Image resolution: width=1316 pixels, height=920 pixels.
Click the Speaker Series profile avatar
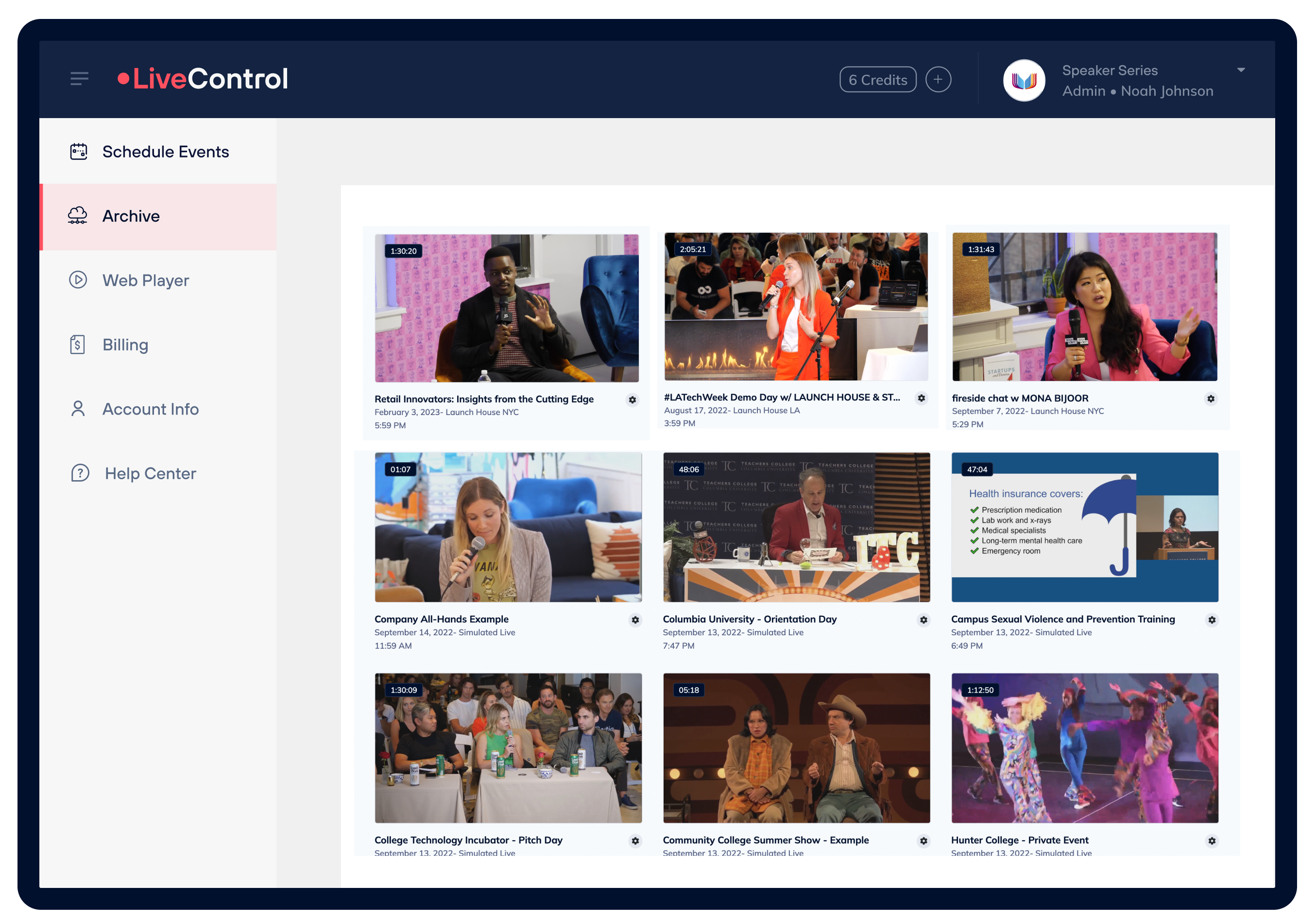[1024, 80]
